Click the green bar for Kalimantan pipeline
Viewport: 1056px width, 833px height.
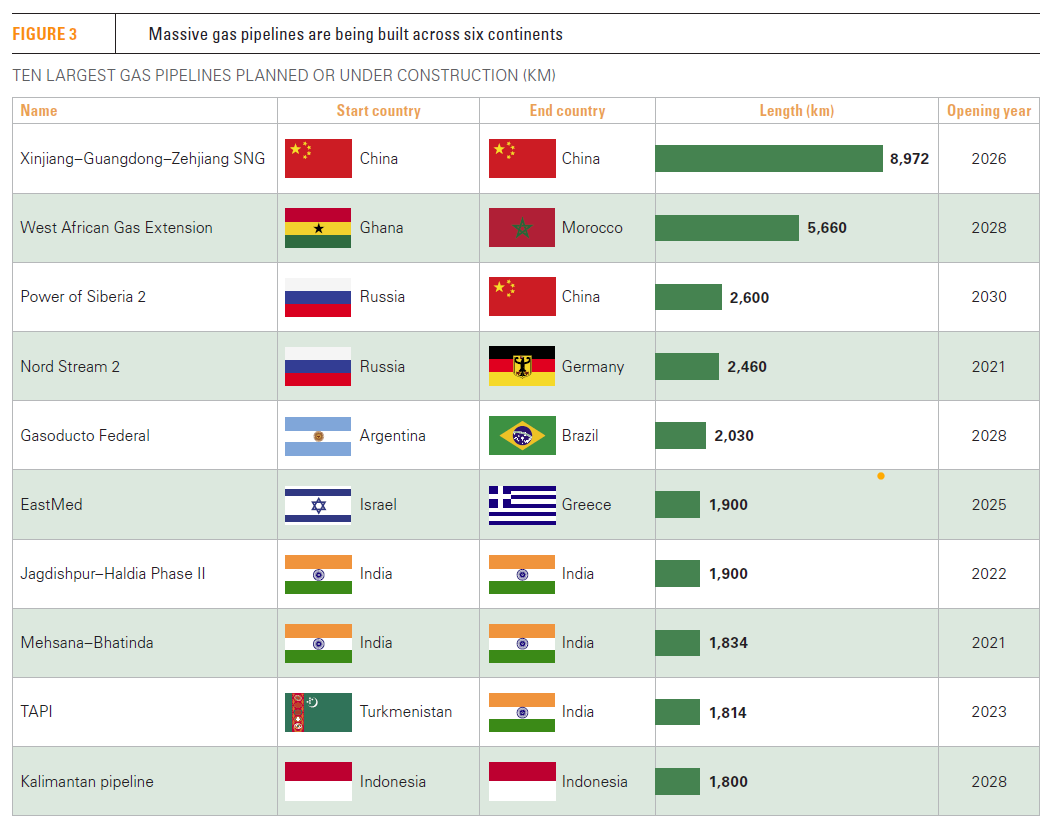[x=677, y=782]
